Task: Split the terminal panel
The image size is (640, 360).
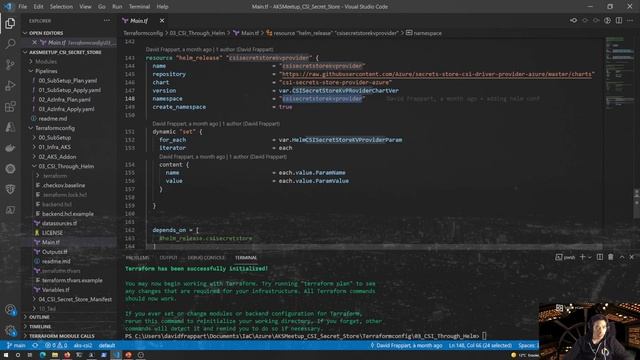Action: (x=600, y=257)
